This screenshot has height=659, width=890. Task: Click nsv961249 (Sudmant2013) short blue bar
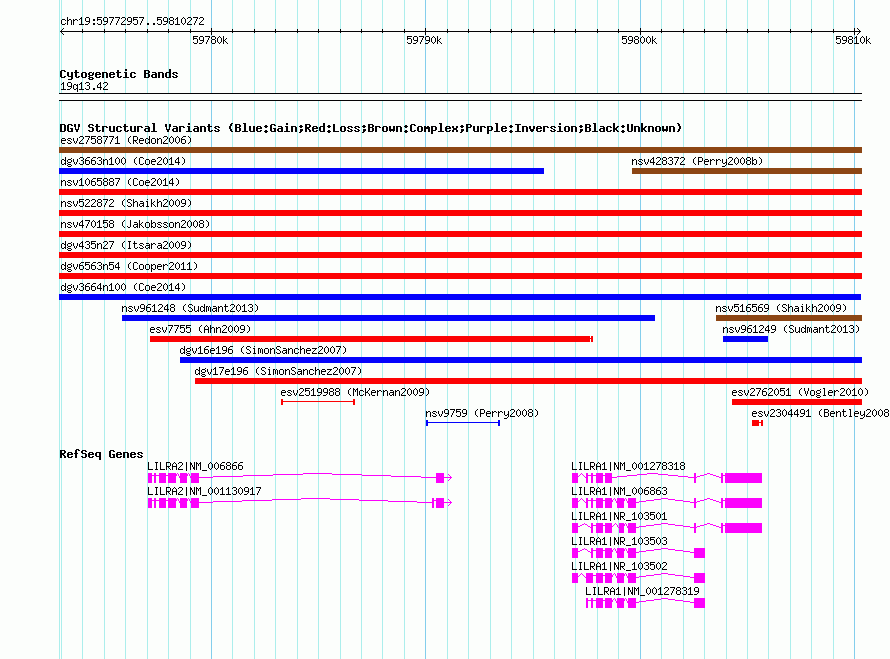[745, 339]
